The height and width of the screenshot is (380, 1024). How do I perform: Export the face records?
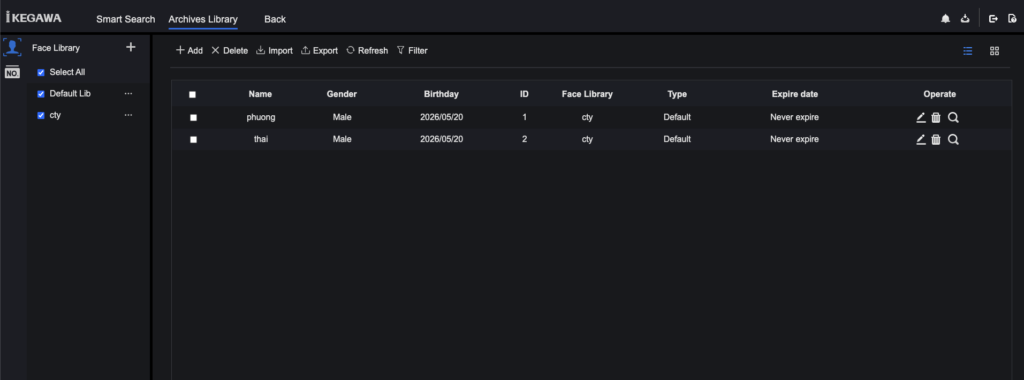tap(319, 50)
